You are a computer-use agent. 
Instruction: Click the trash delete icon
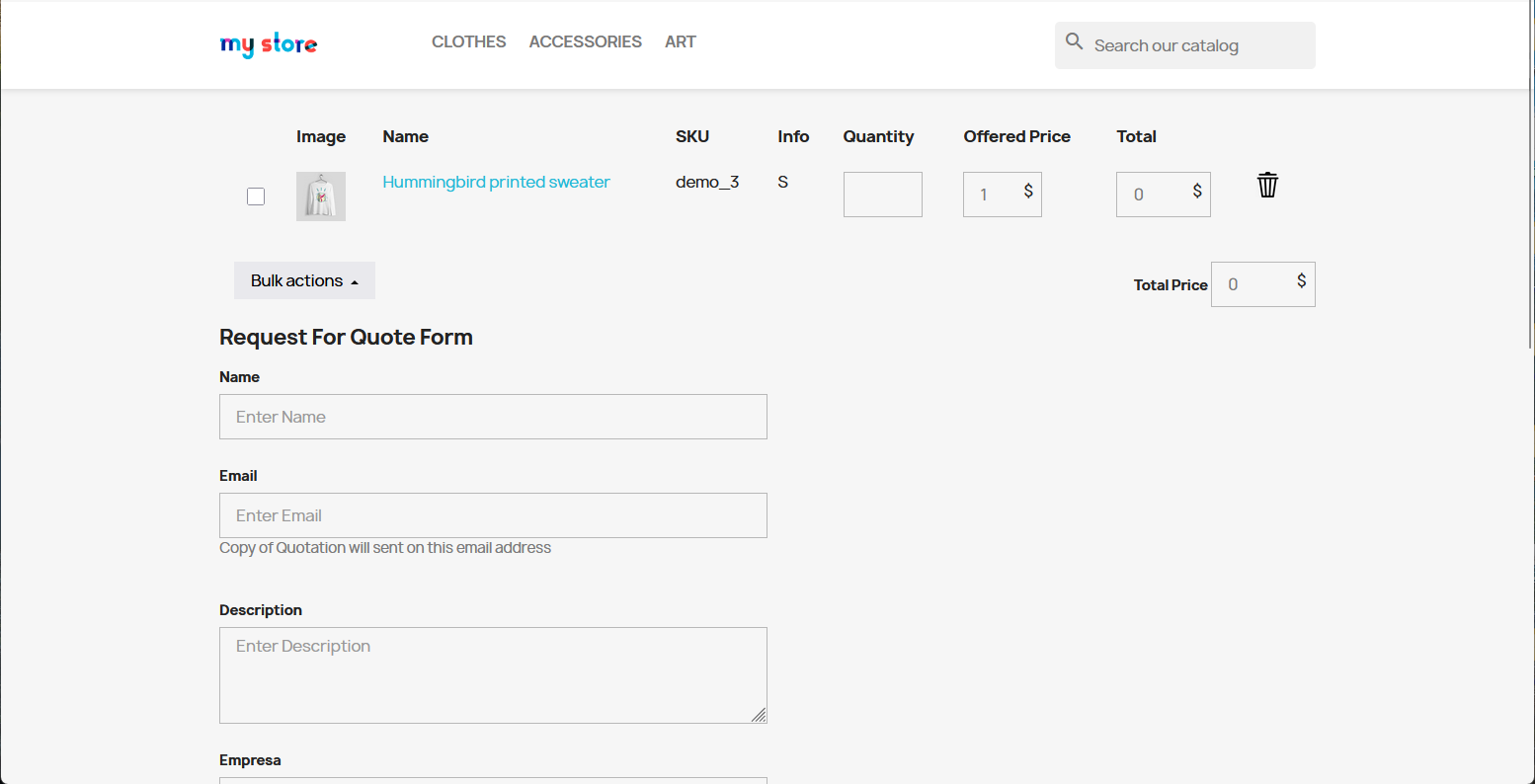pyautogui.click(x=1267, y=185)
